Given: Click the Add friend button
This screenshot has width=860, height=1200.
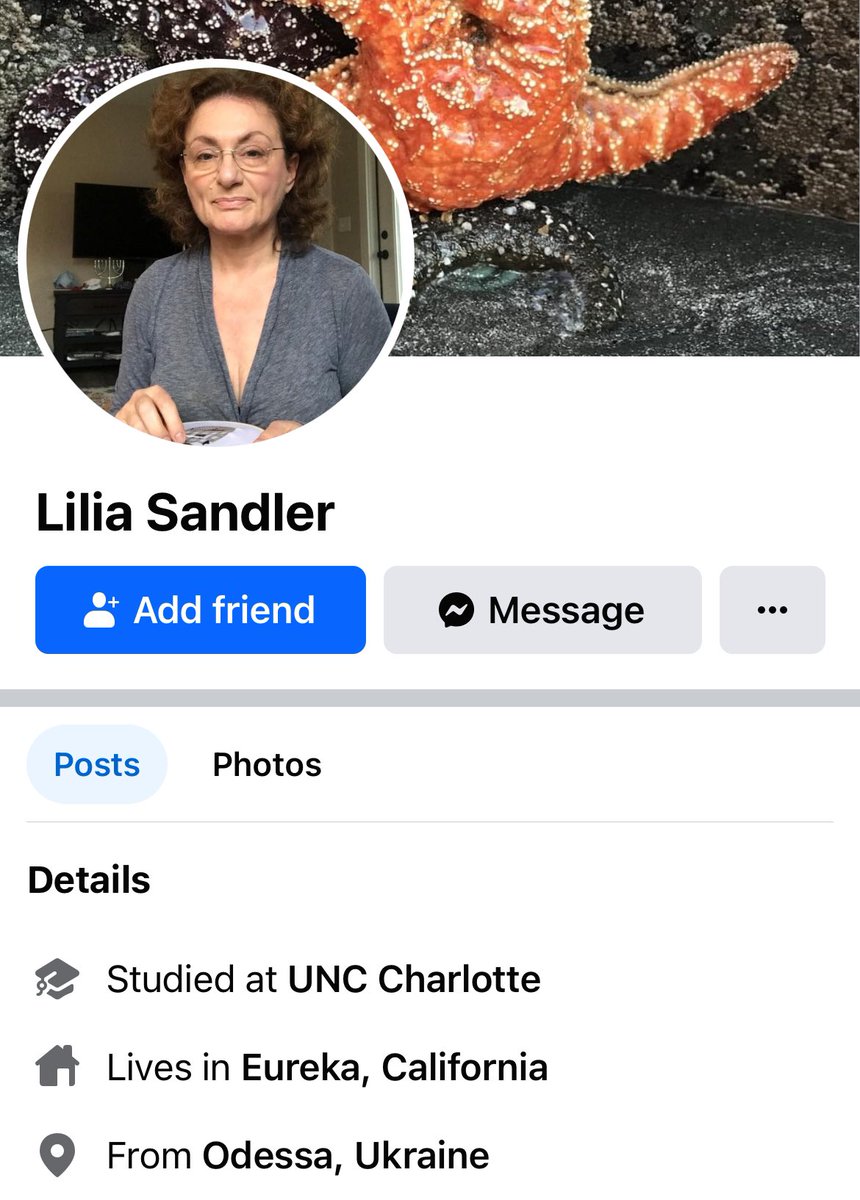Looking at the screenshot, I should coord(200,610).
